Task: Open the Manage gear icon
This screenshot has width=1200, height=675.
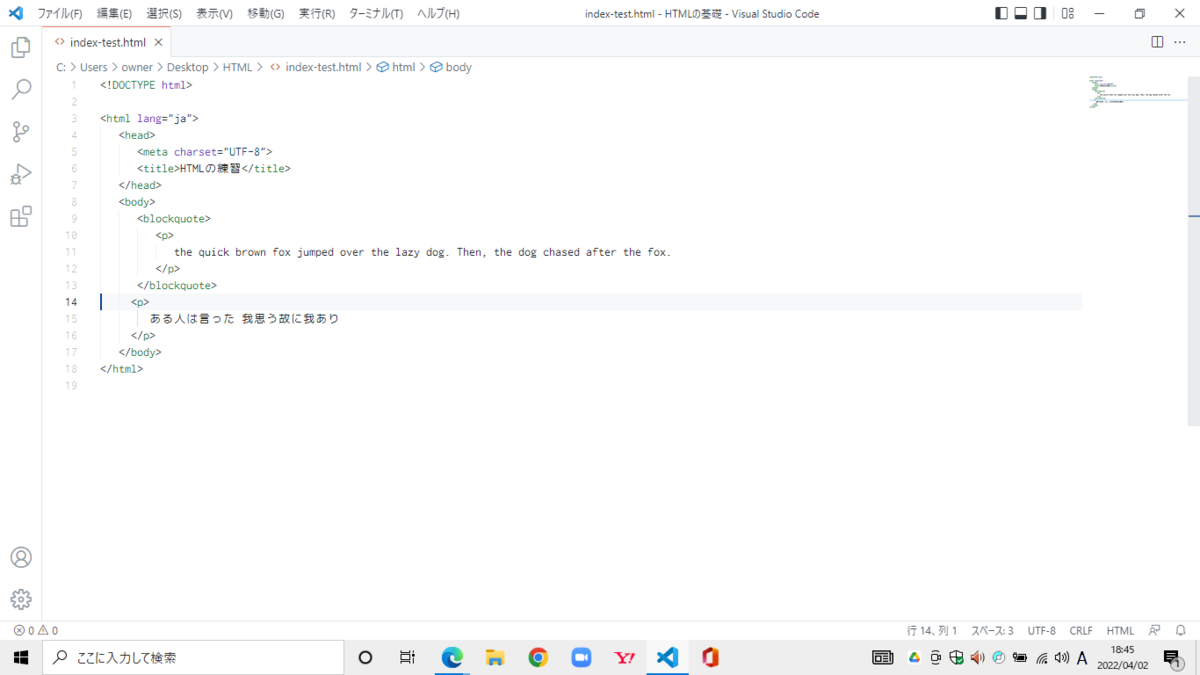Action: [20, 599]
